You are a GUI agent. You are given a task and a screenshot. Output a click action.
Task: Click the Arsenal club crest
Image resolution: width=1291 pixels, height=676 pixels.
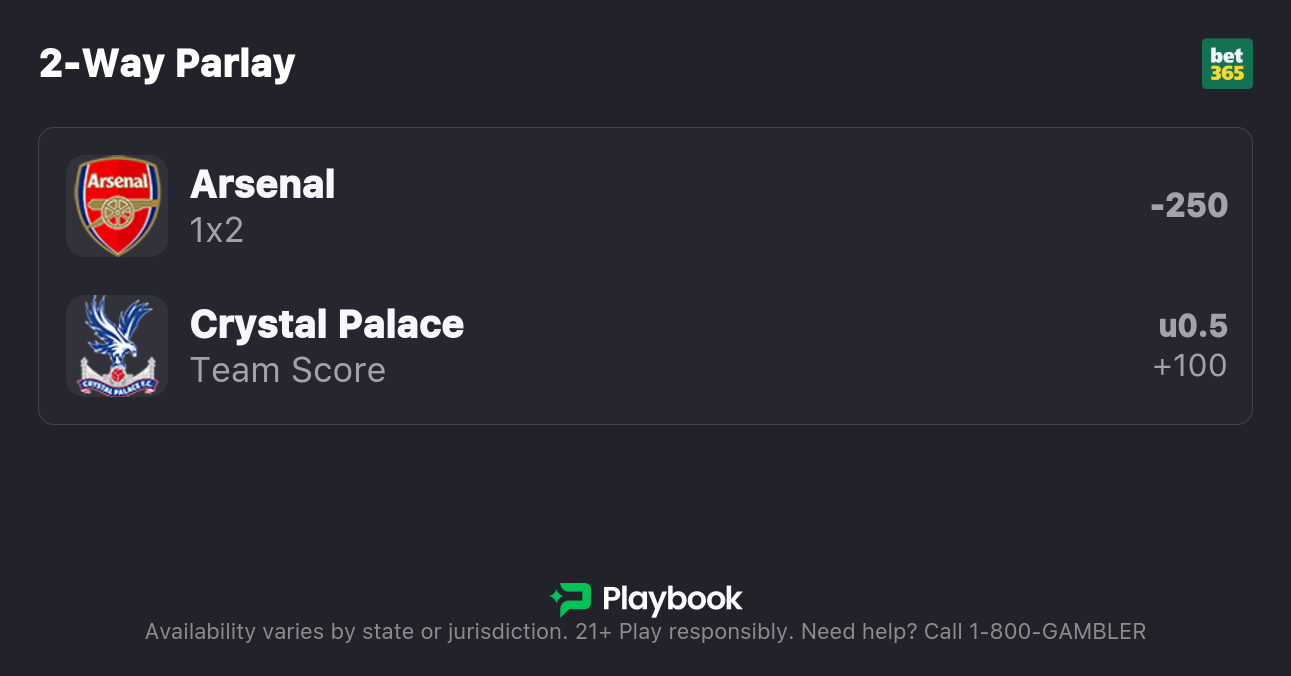[x=117, y=206]
